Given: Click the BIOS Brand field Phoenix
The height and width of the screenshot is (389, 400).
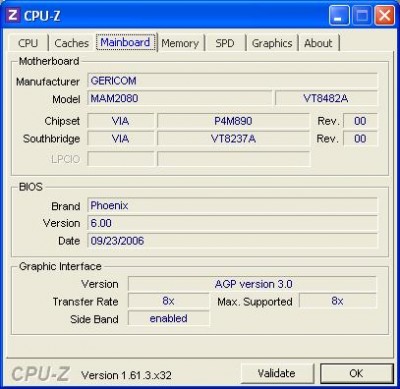Looking at the screenshot, I should 232,205.
